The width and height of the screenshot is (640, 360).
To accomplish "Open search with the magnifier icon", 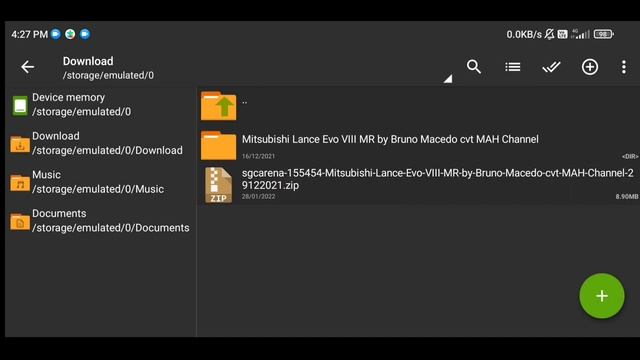I will pyautogui.click(x=473, y=67).
